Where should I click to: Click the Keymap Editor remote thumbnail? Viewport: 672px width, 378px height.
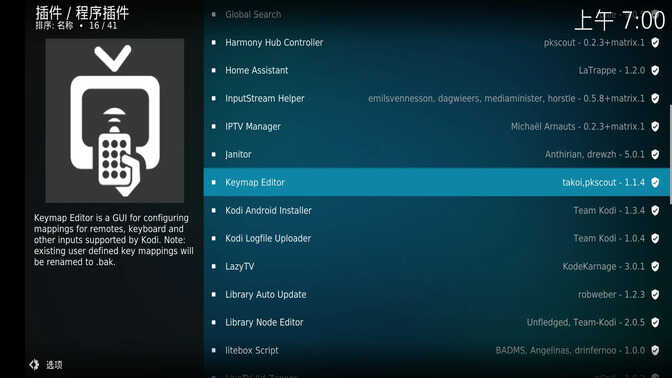coord(115,121)
